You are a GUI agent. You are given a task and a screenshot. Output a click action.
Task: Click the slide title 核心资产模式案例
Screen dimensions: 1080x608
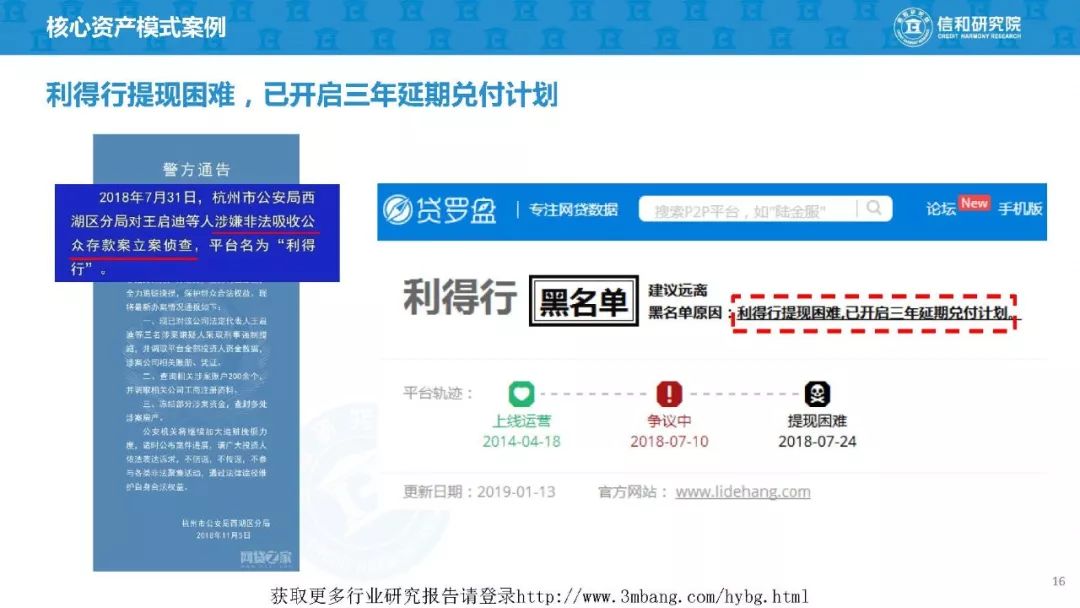(x=136, y=28)
